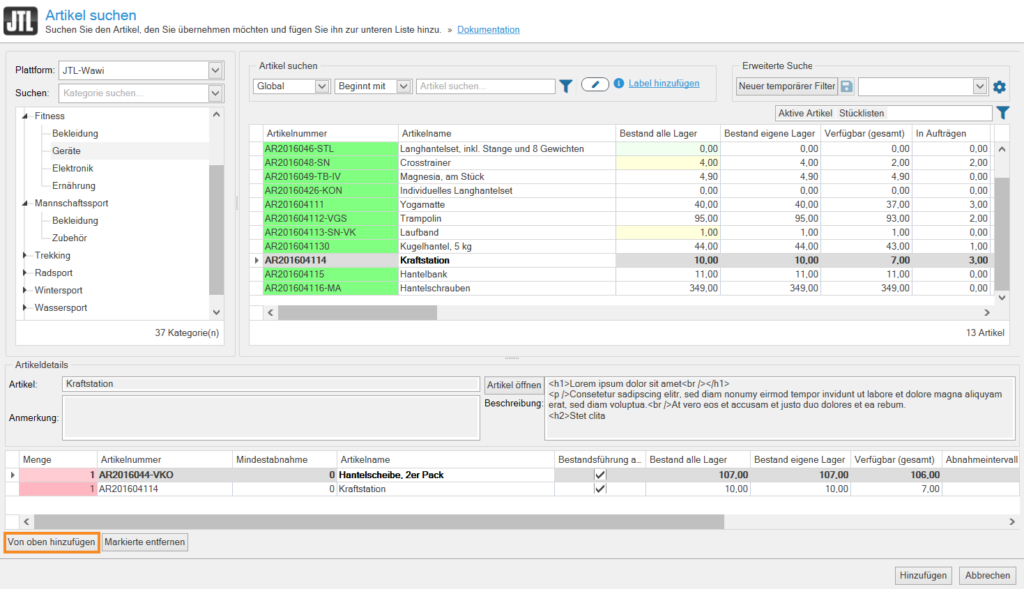1024x589 pixels.
Task: Open advanced search settings via the gear icon
Action: (999, 87)
